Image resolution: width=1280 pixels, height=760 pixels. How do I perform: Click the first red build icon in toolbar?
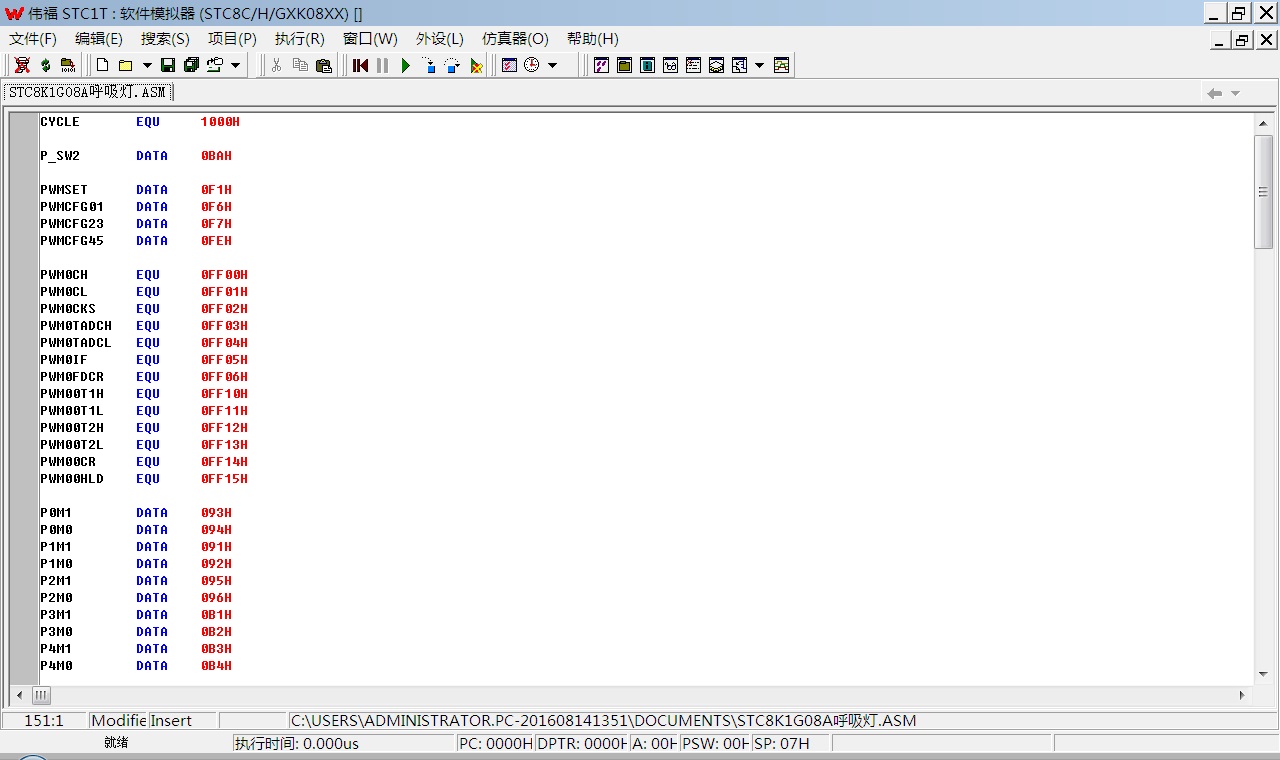click(22, 65)
